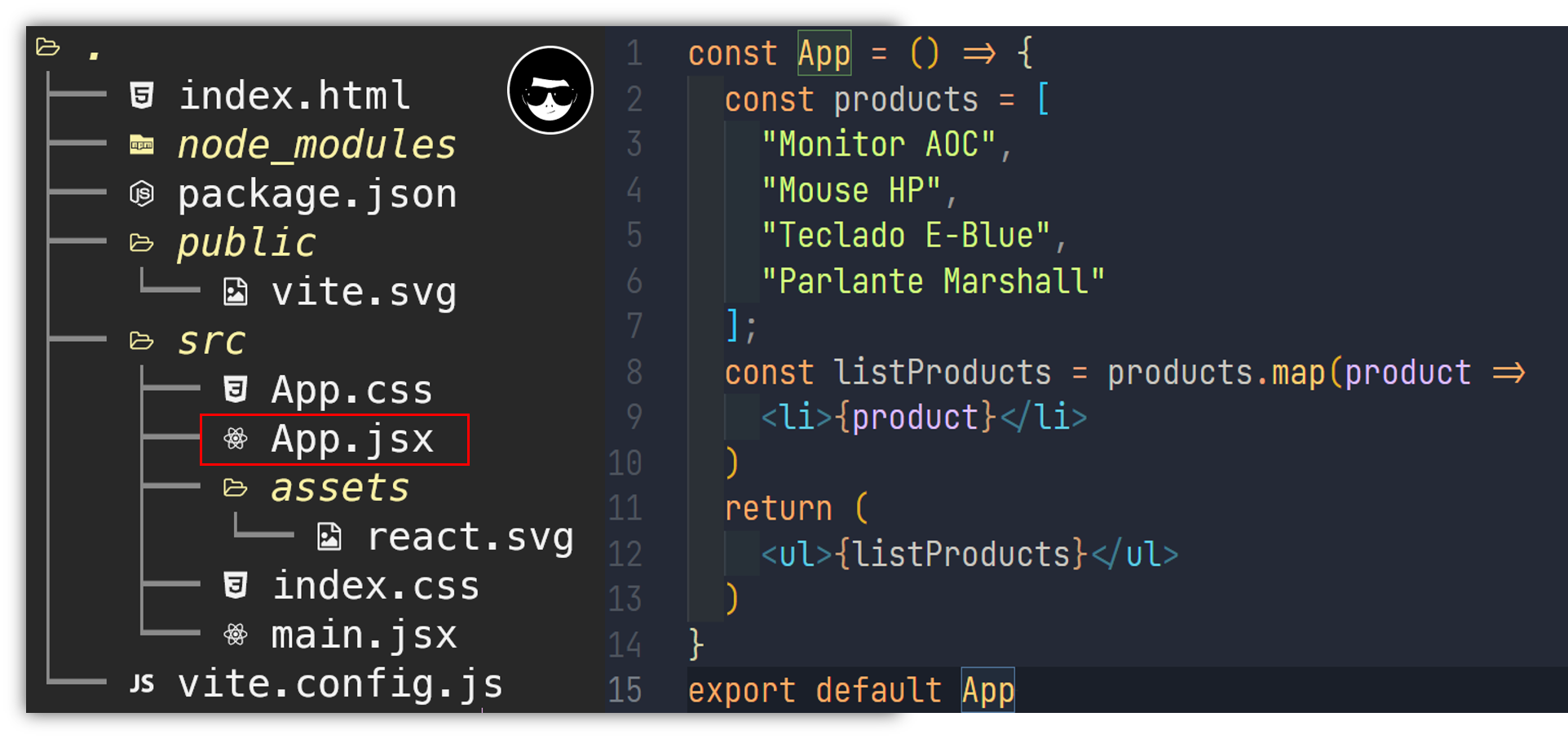Select the package.json file name
1568x739 pixels.
coord(317,194)
